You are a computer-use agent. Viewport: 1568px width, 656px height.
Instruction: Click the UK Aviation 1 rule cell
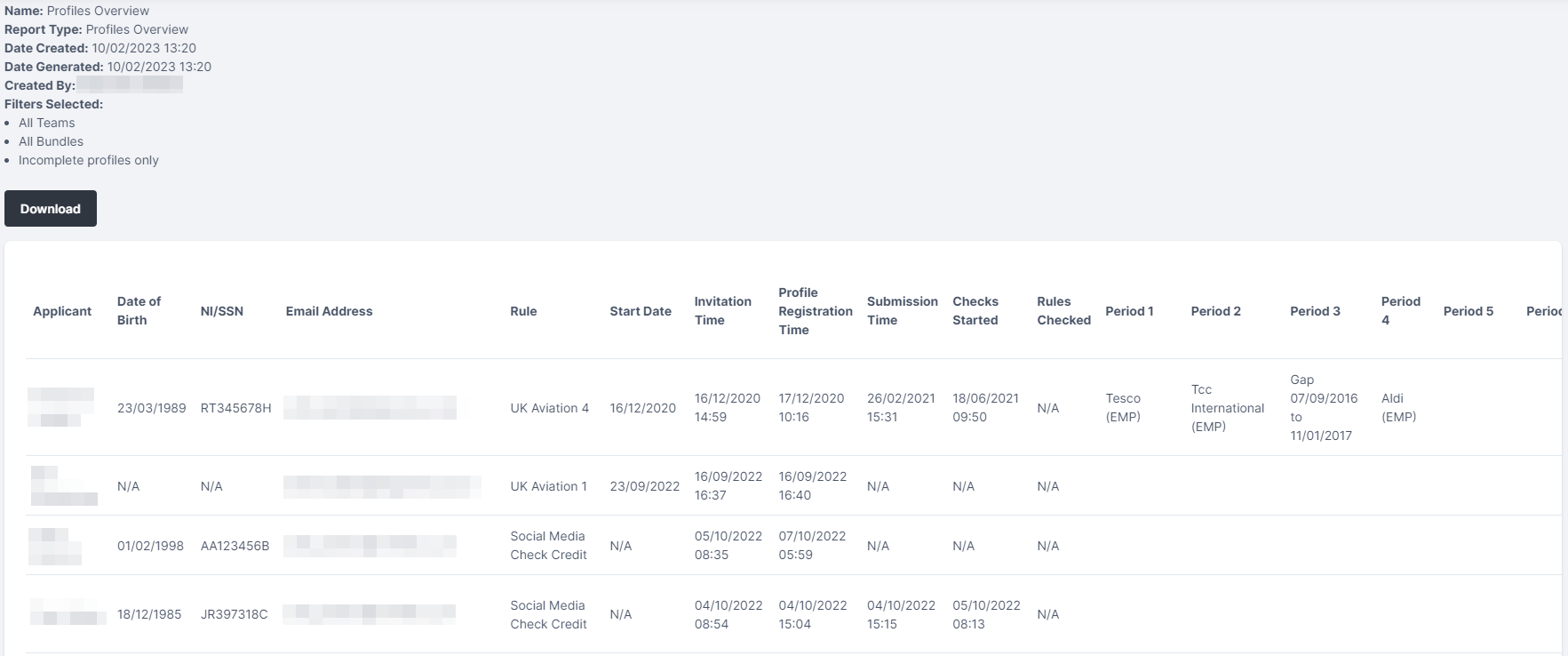pyautogui.click(x=548, y=486)
